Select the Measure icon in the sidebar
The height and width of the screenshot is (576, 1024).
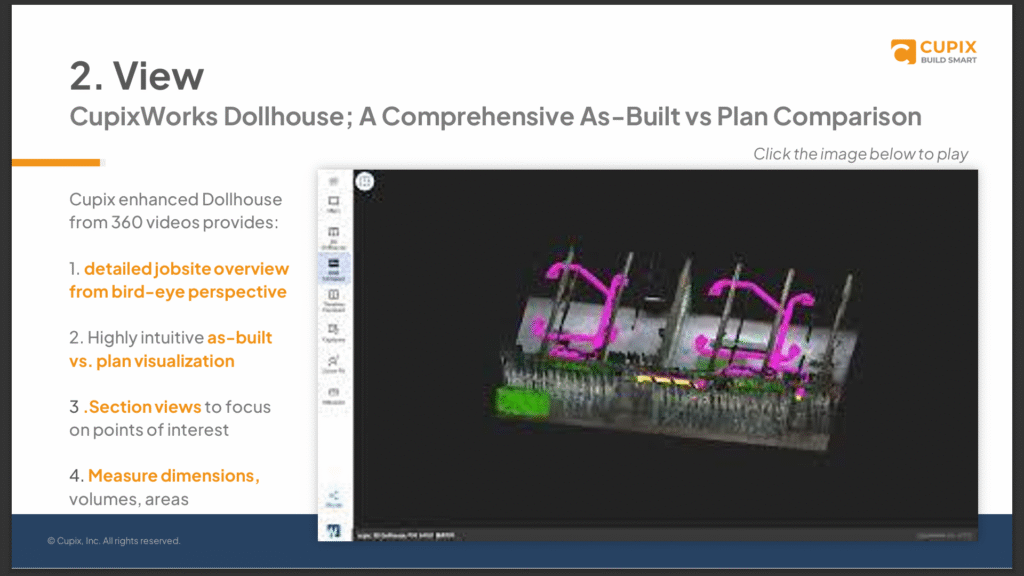(x=334, y=396)
